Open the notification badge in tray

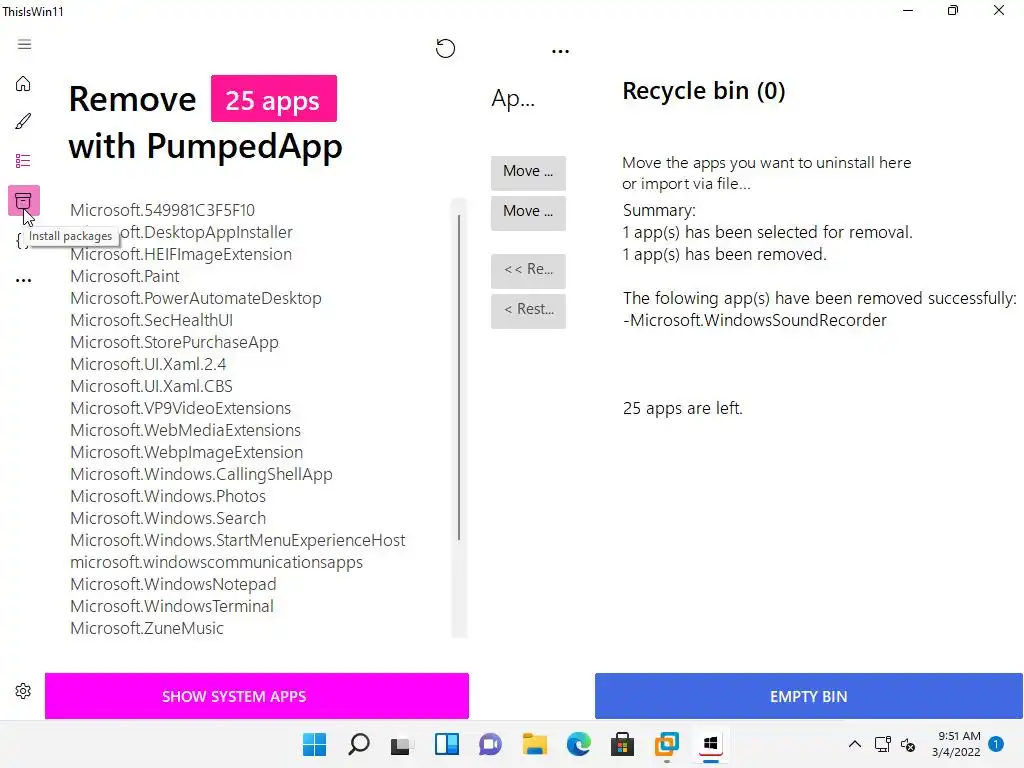point(996,744)
